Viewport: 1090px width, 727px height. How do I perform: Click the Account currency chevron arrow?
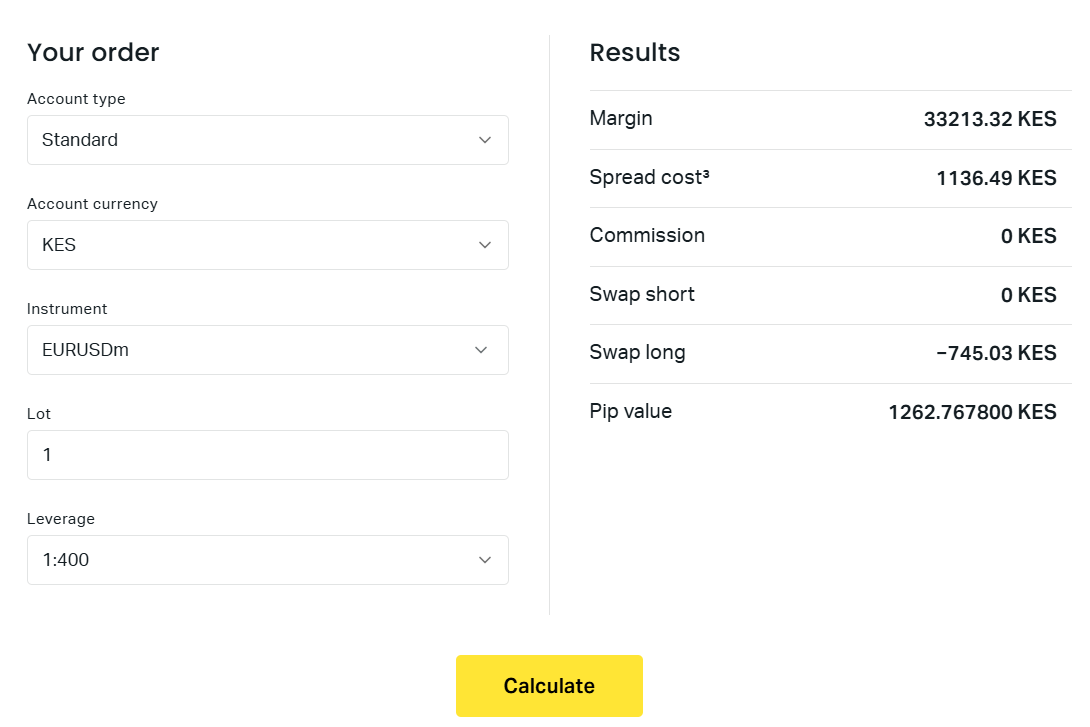click(485, 245)
